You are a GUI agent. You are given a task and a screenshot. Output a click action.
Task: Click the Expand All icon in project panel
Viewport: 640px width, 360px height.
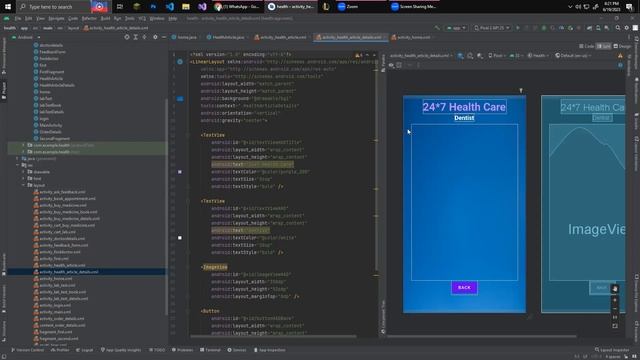pyautogui.click(x=136, y=37)
